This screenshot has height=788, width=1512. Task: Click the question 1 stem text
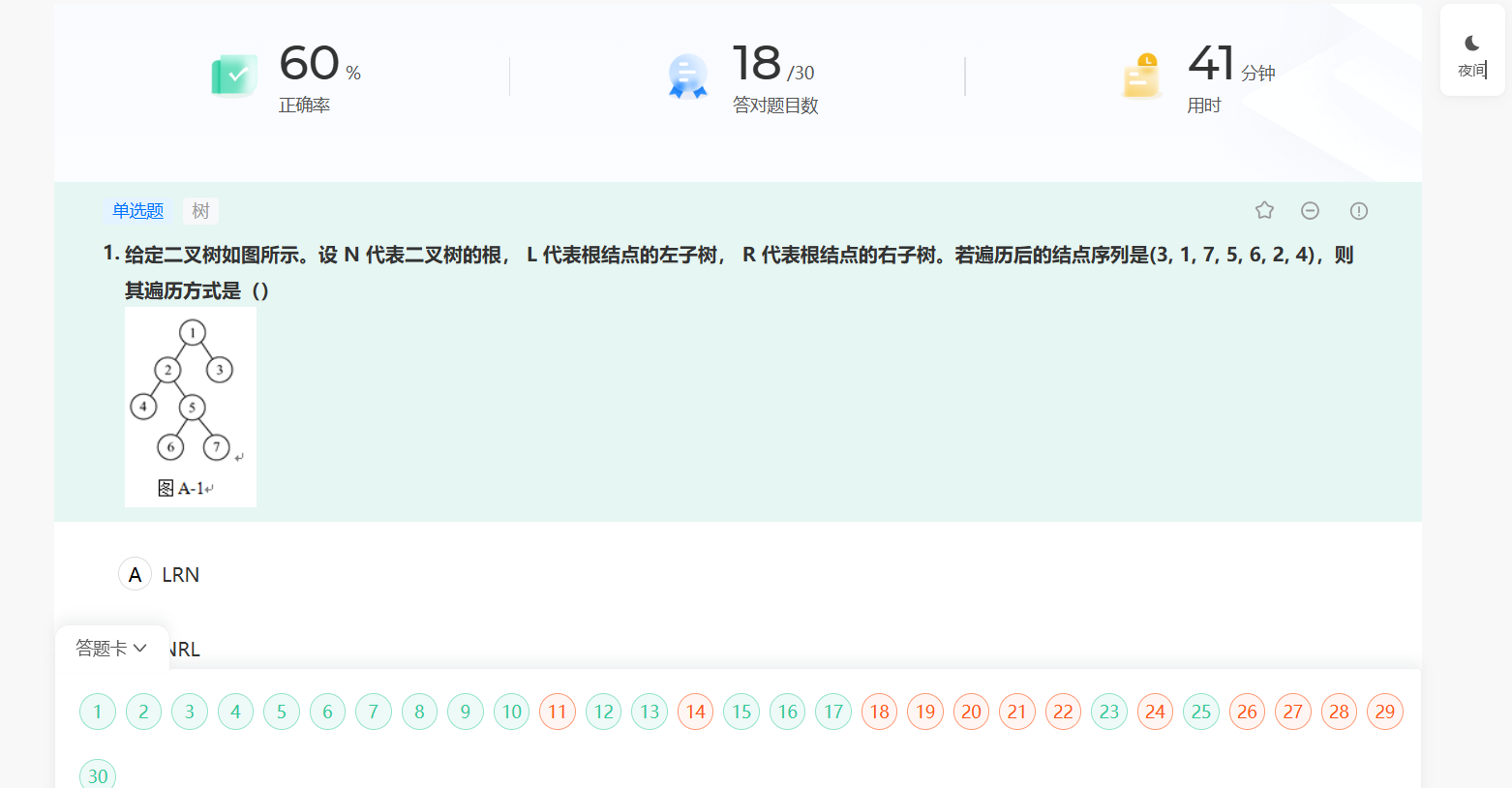(739, 272)
